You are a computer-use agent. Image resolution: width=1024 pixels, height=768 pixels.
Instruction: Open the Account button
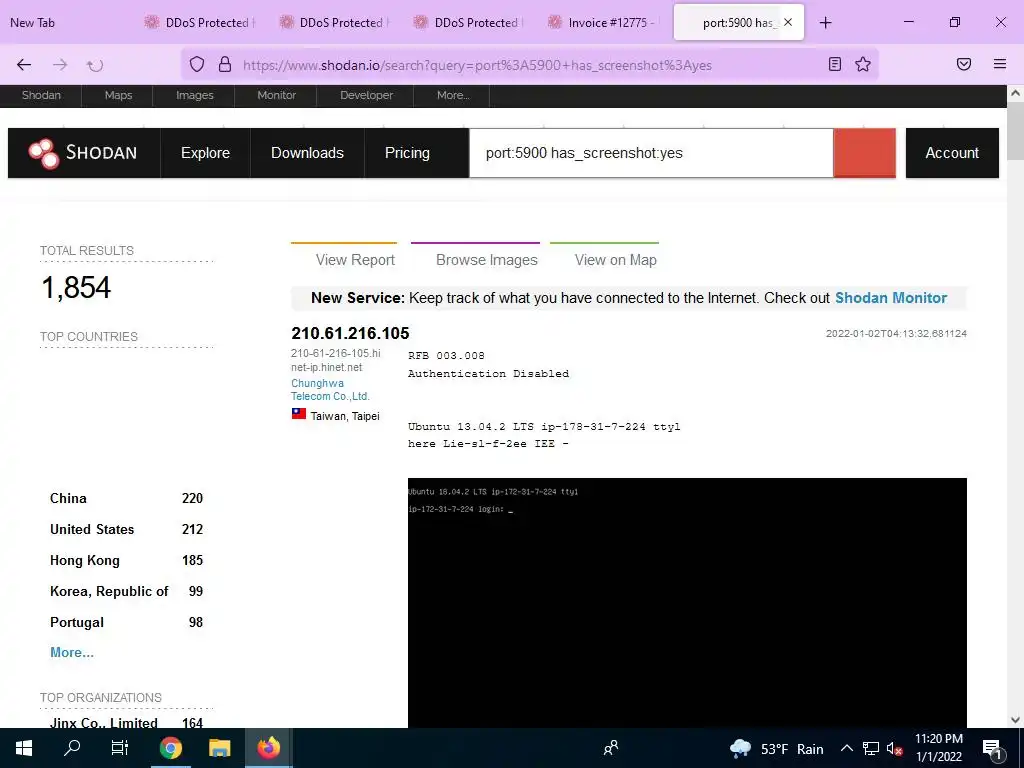pos(952,153)
